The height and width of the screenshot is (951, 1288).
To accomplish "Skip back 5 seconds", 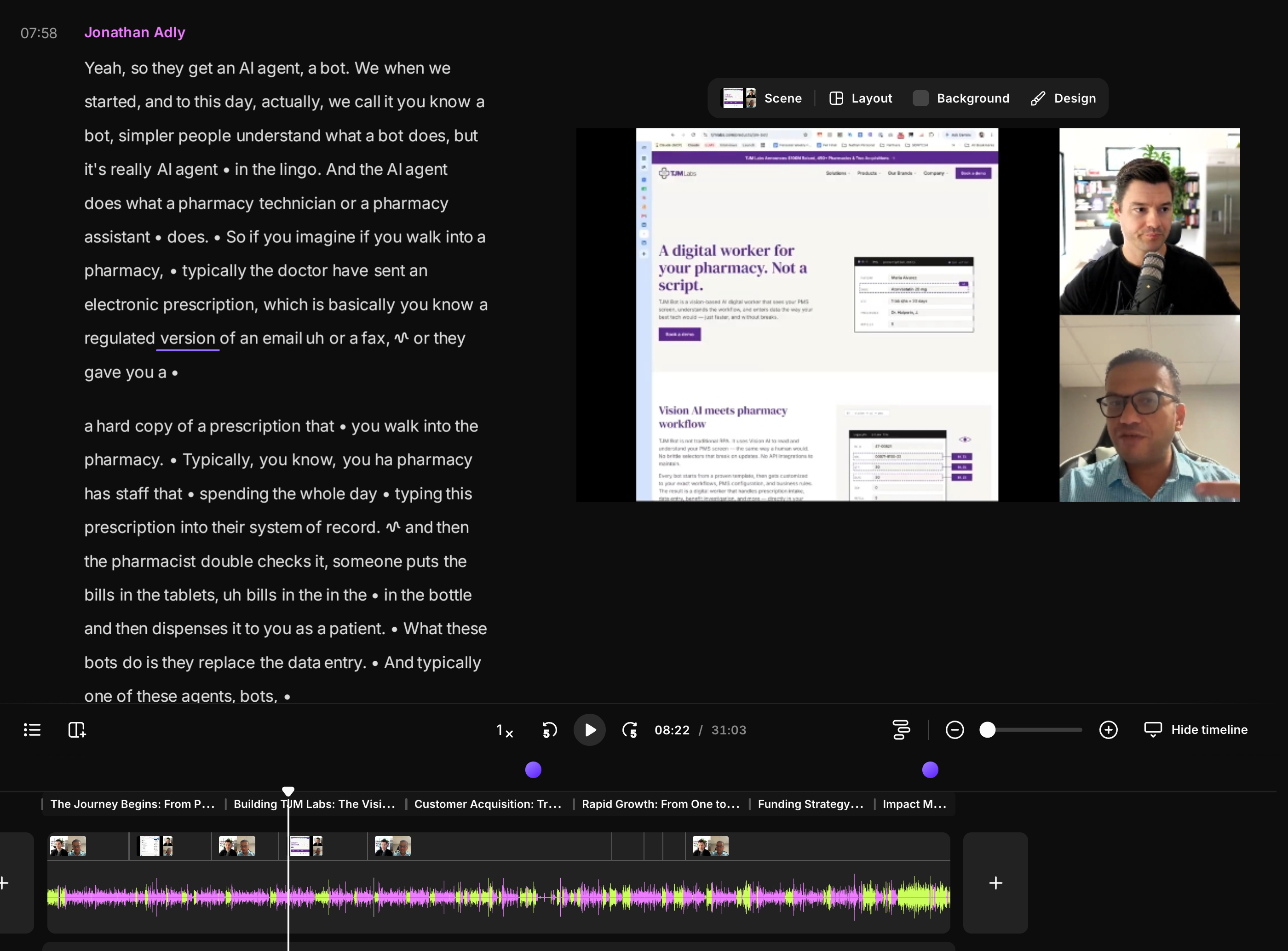I will click(550, 730).
